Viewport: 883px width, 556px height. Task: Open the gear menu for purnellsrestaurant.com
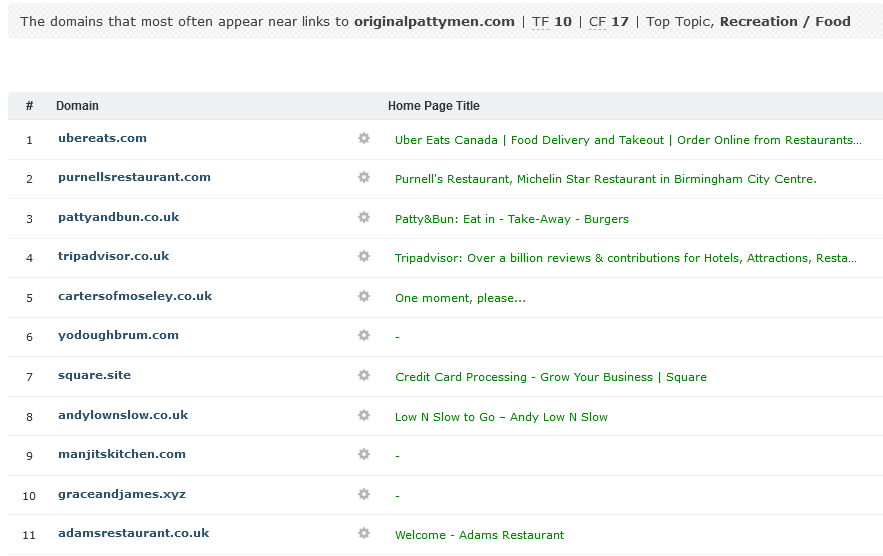click(x=364, y=178)
